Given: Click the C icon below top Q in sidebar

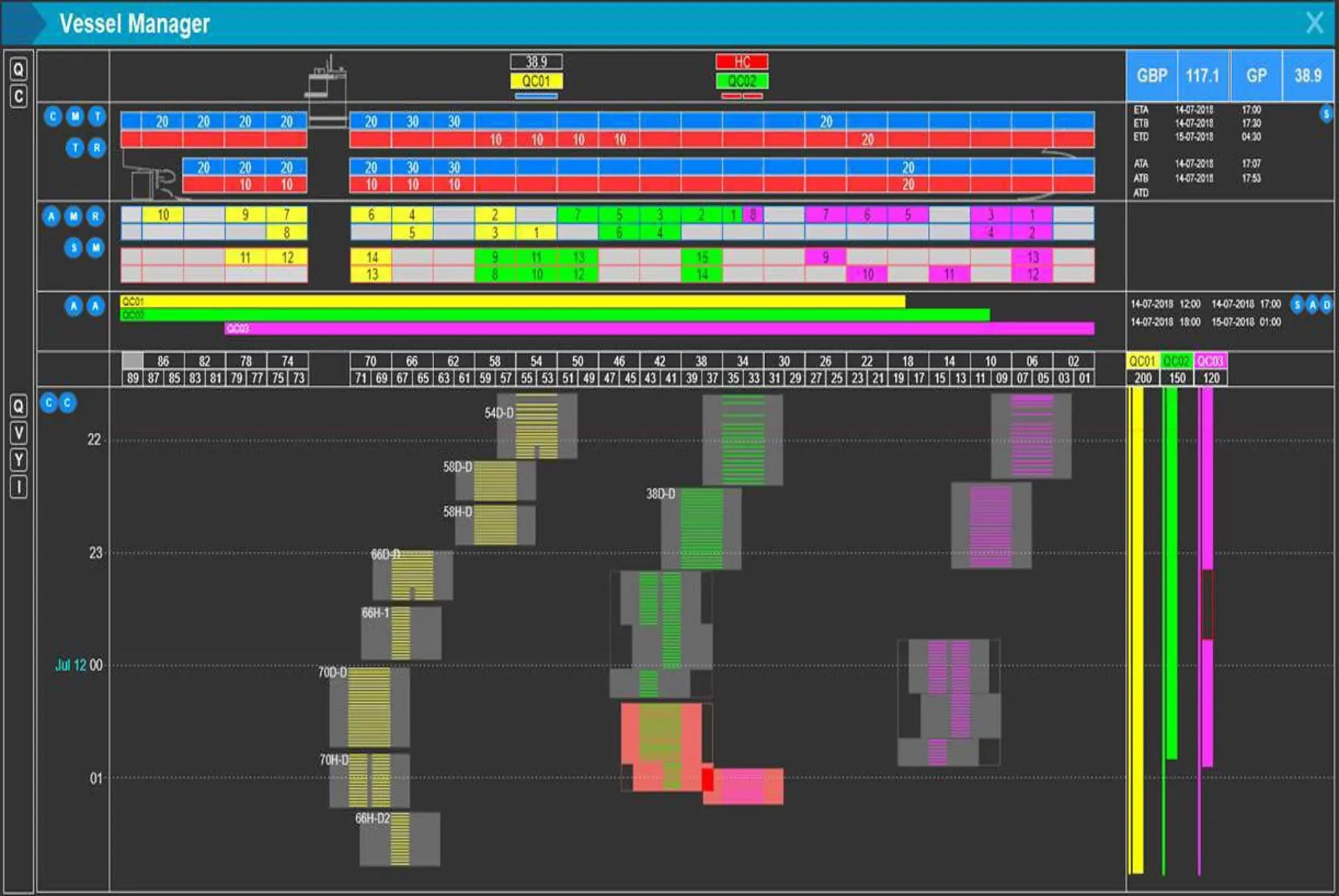Looking at the screenshot, I should 19,97.
